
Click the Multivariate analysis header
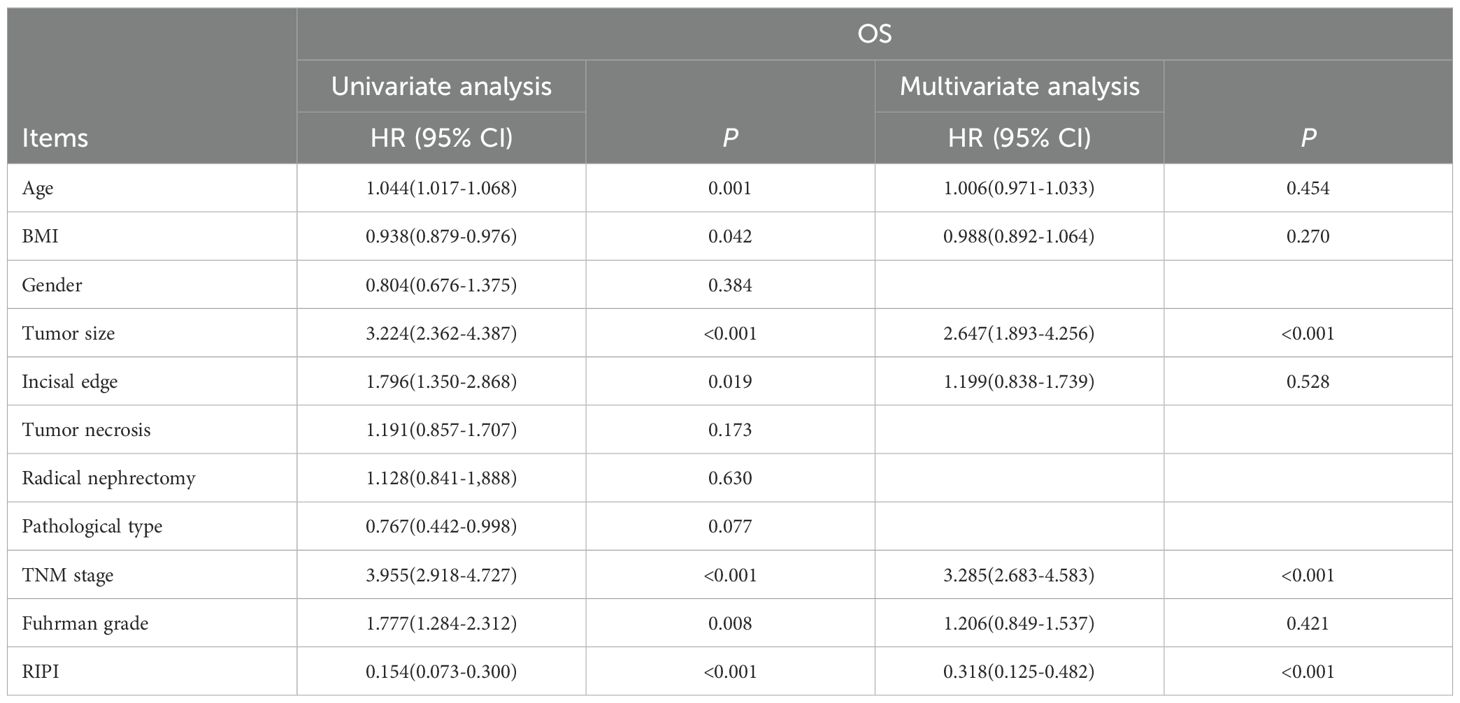point(1019,86)
